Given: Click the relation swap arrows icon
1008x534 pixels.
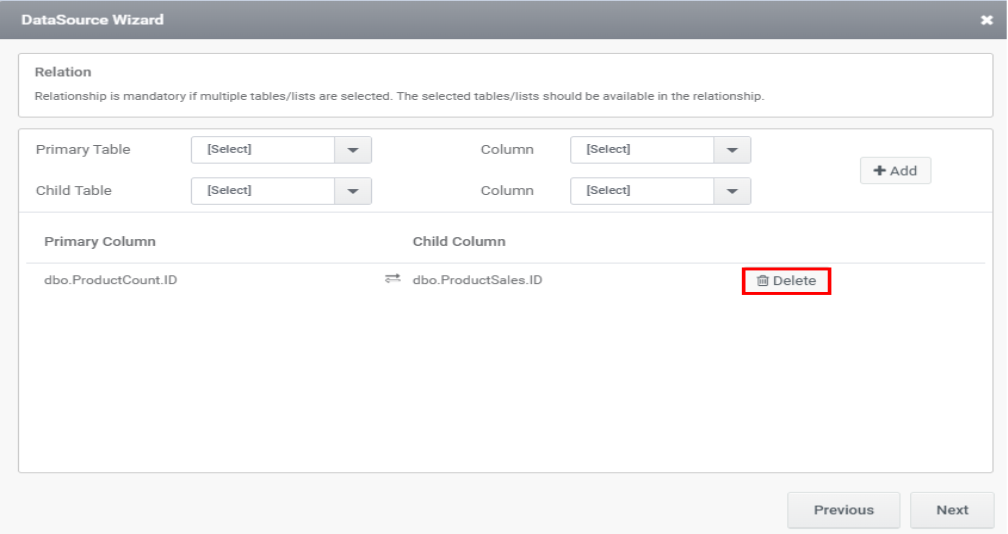Looking at the screenshot, I should [x=392, y=280].
